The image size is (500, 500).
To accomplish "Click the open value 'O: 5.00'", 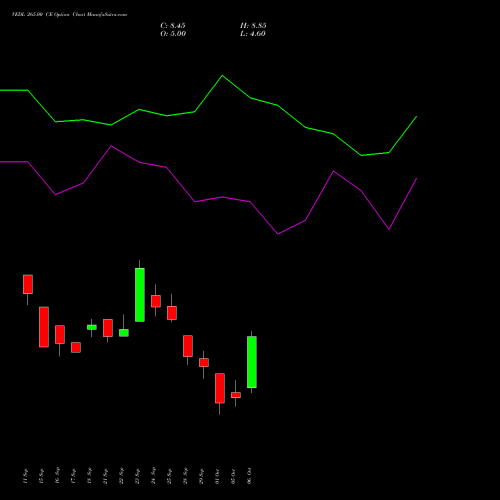I will 173,34.
